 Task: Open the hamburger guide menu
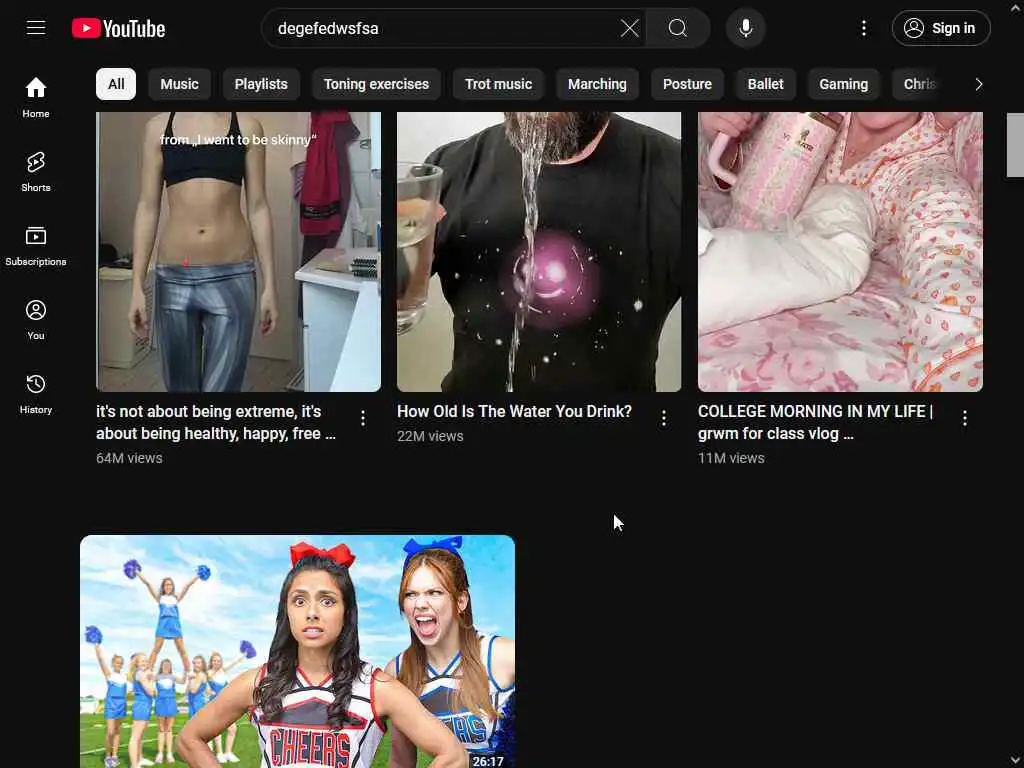[x=36, y=28]
